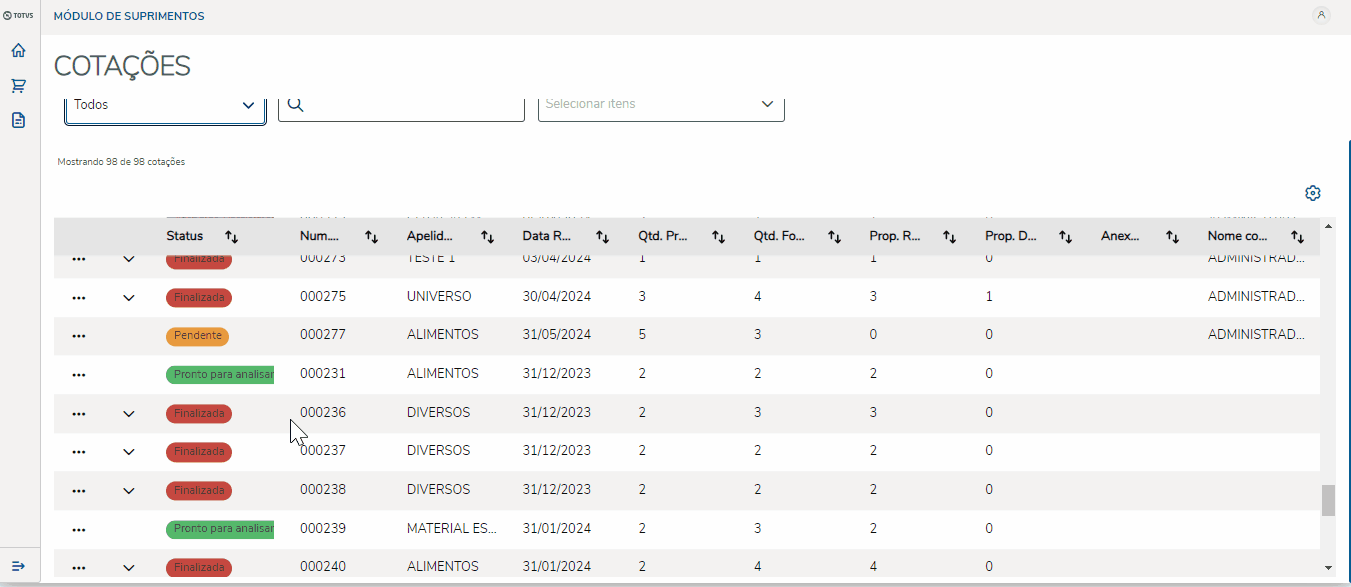The height and width of the screenshot is (587, 1351).
Task: Expand row for quotation 000238
Action: [x=128, y=490]
